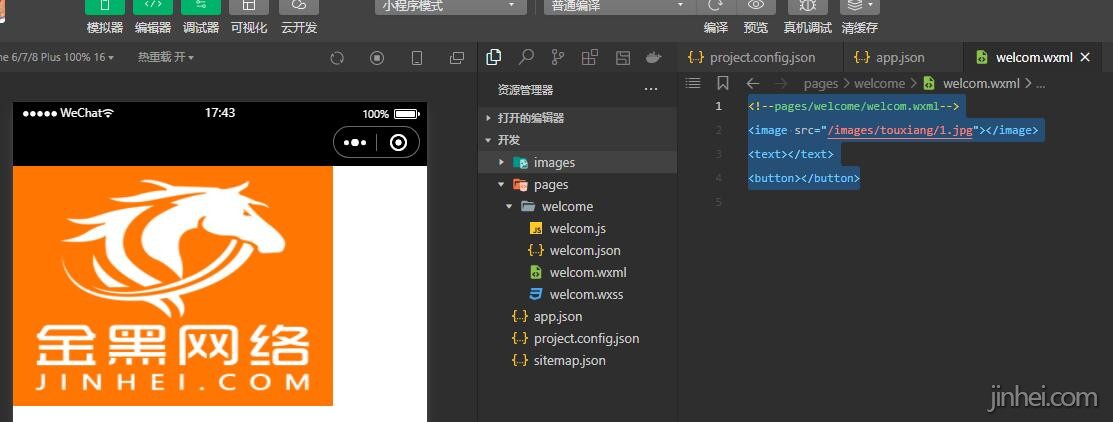Image resolution: width=1113 pixels, height=422 pixels.
Task: Click the editor outline list icon
Action: [x=693, y=83]
